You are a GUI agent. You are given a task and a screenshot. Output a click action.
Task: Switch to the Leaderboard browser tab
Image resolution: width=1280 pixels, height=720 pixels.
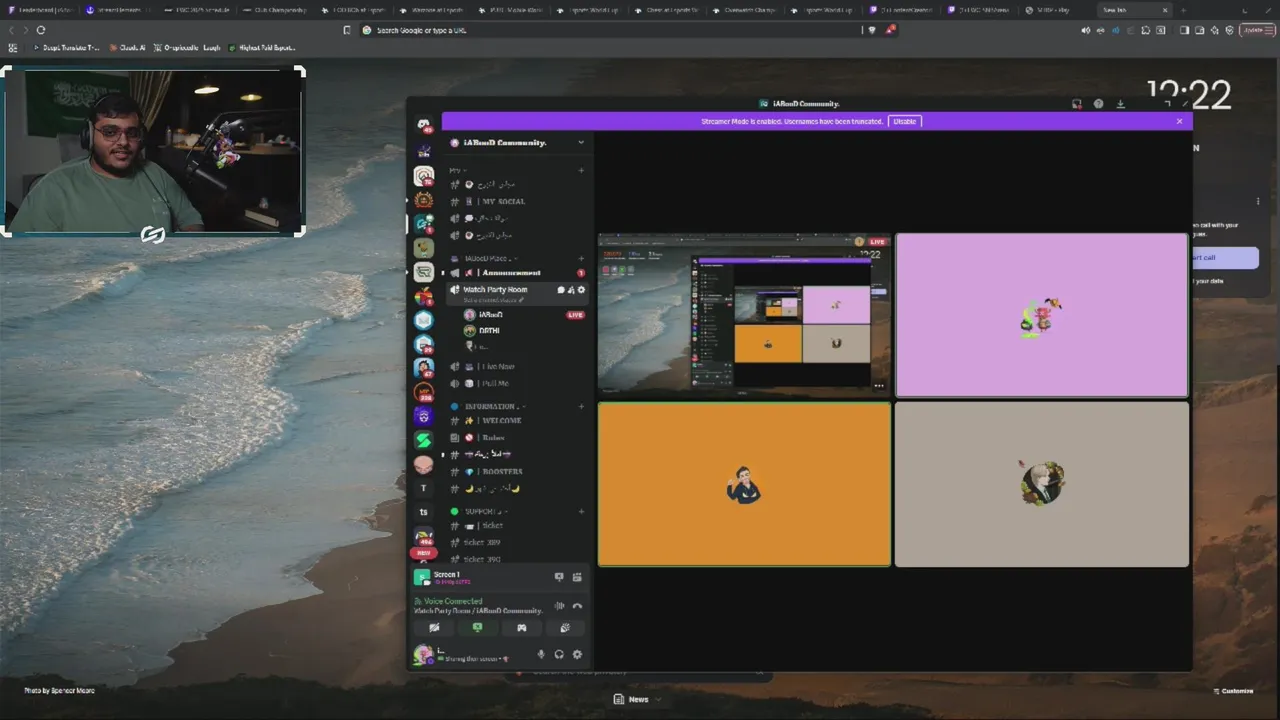41,10
